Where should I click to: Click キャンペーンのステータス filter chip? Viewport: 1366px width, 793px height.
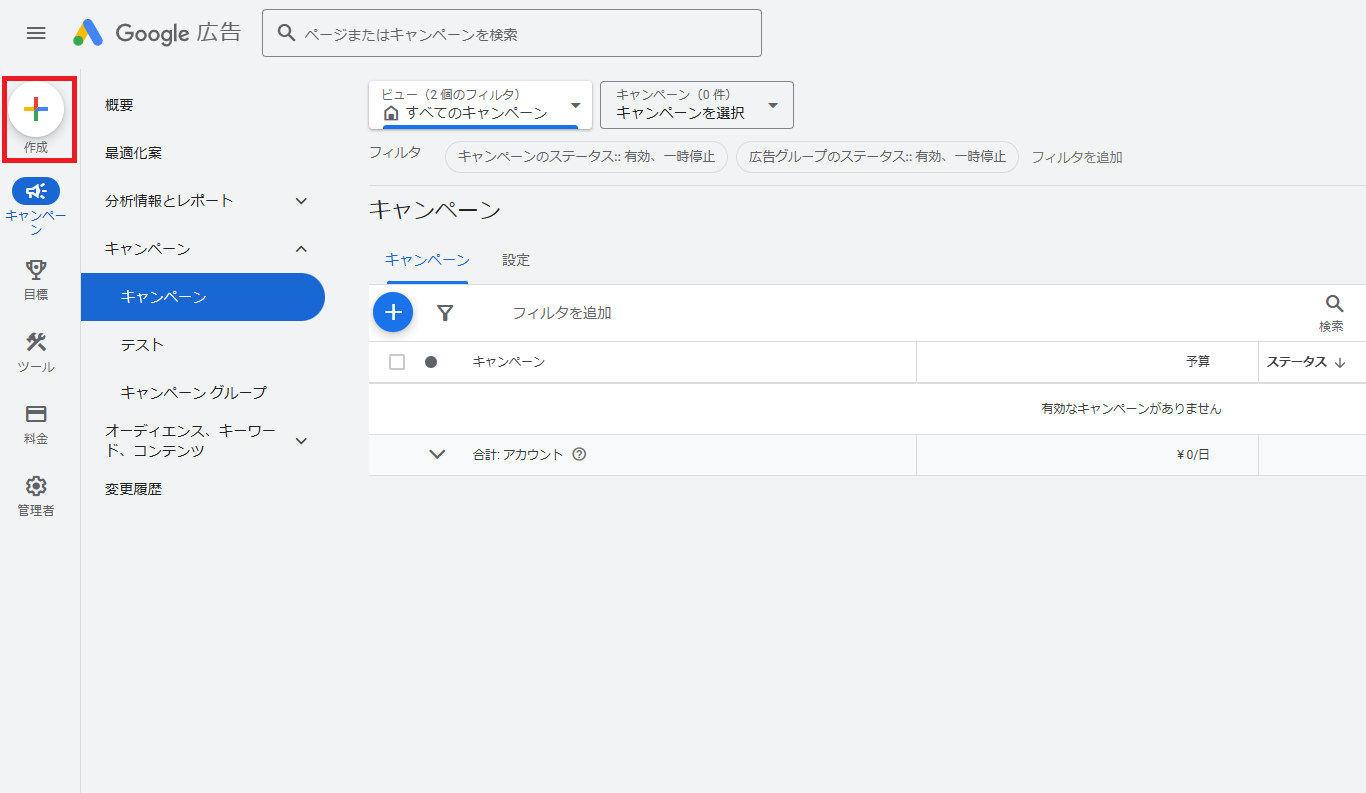point(586,157)
